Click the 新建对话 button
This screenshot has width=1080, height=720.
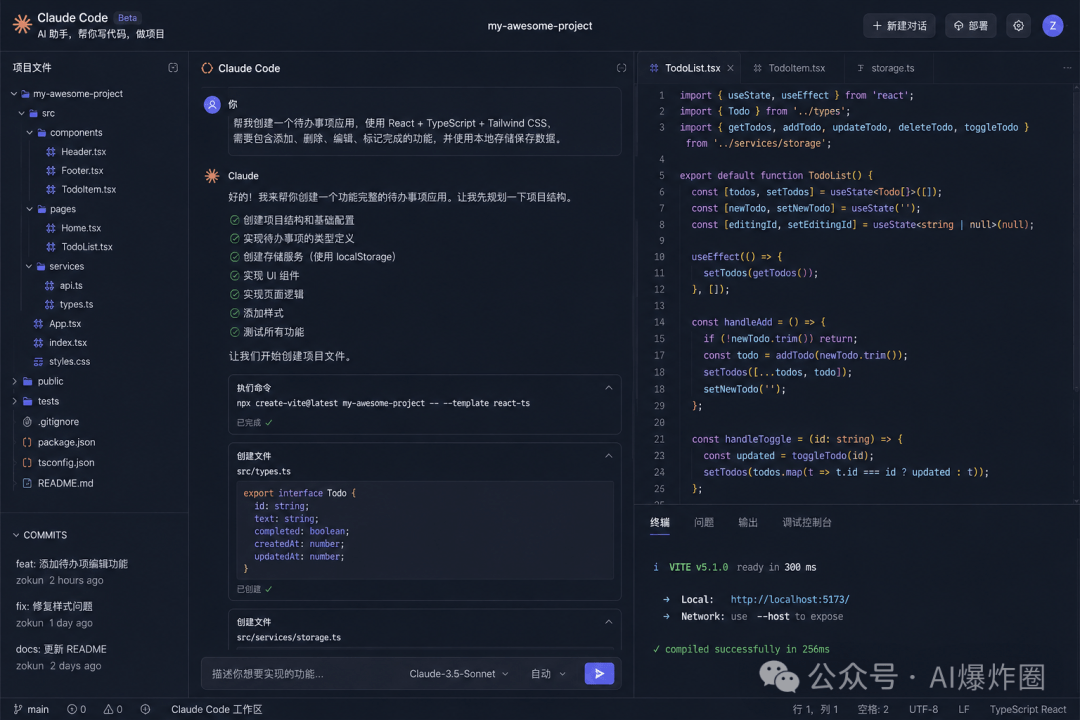[x=900, y=25]
